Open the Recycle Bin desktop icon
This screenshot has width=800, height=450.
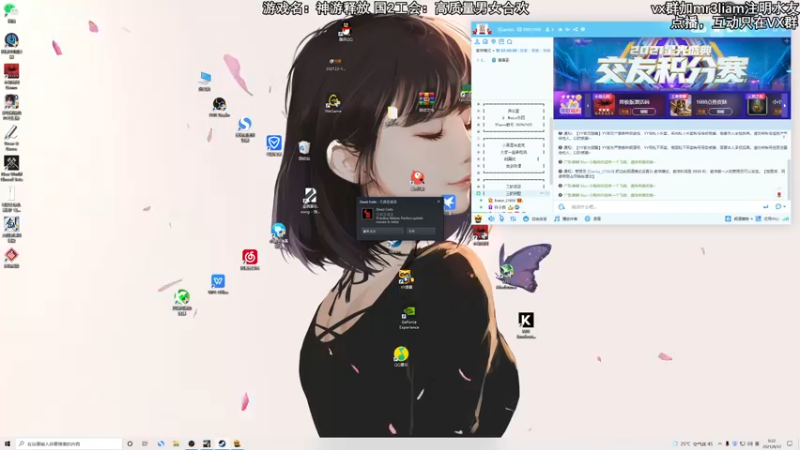point(304,151)
